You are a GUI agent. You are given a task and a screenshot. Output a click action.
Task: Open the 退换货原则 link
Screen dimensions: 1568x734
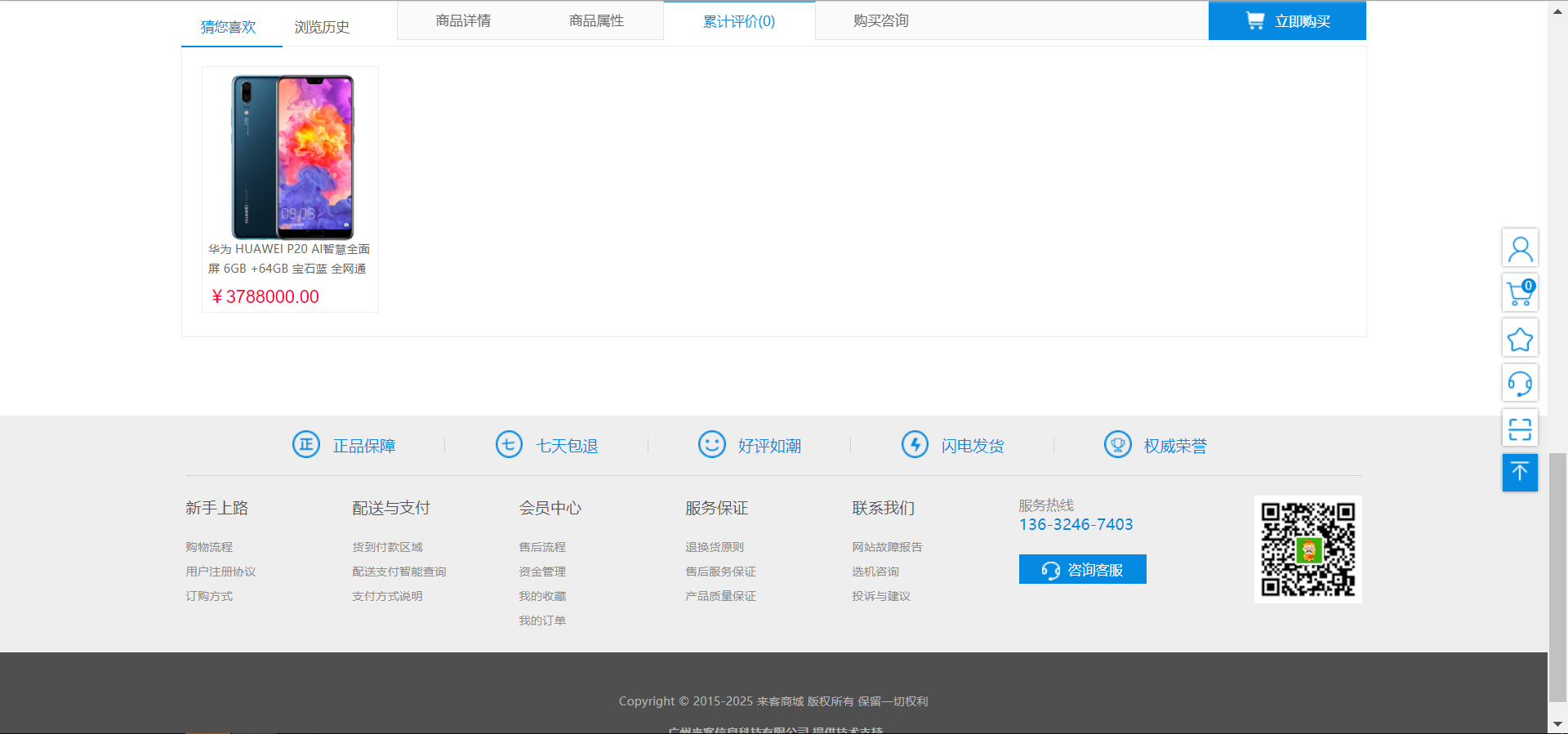[x=715, y=547]
